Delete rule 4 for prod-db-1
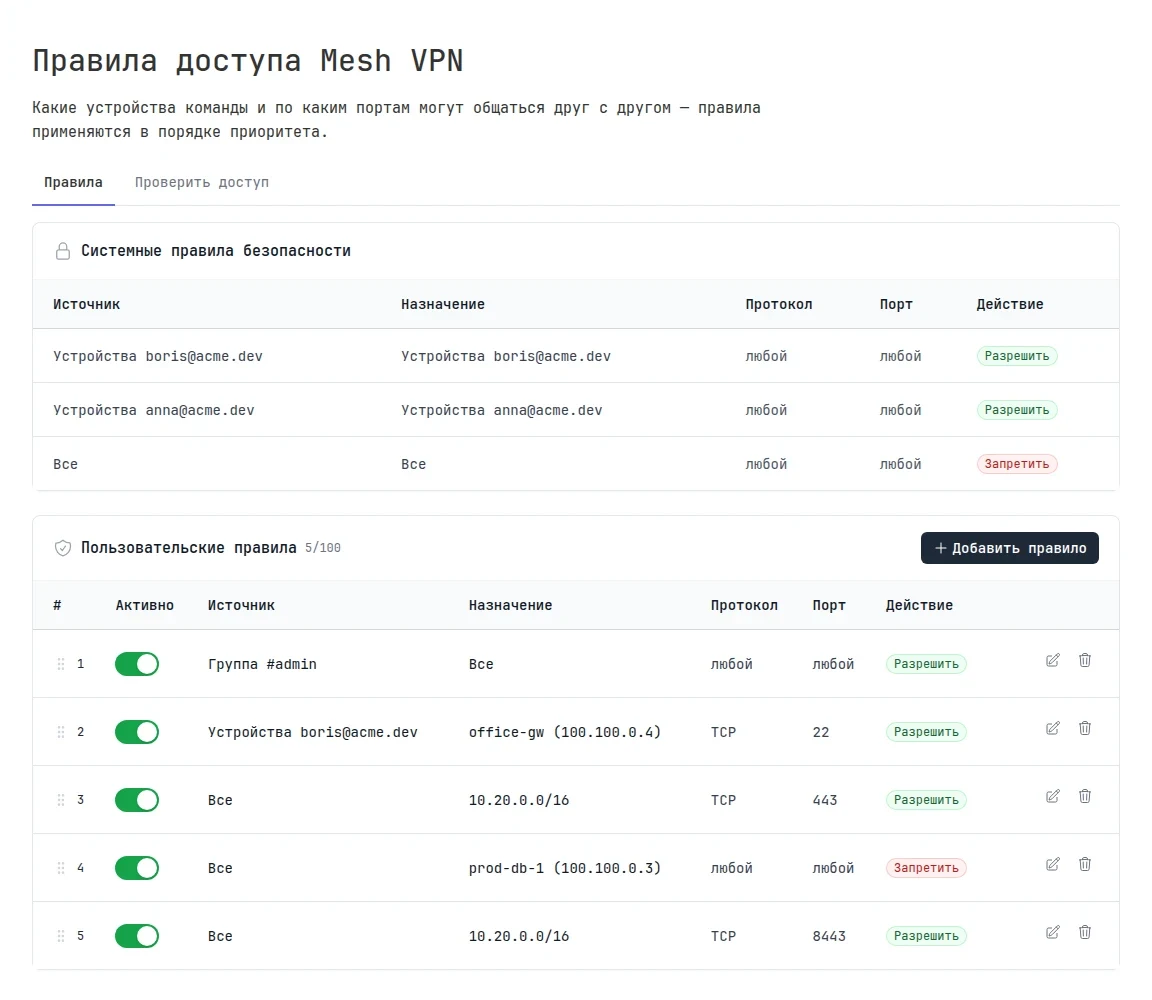This screenshot has height=1000, width=1152. [1084, 864]
